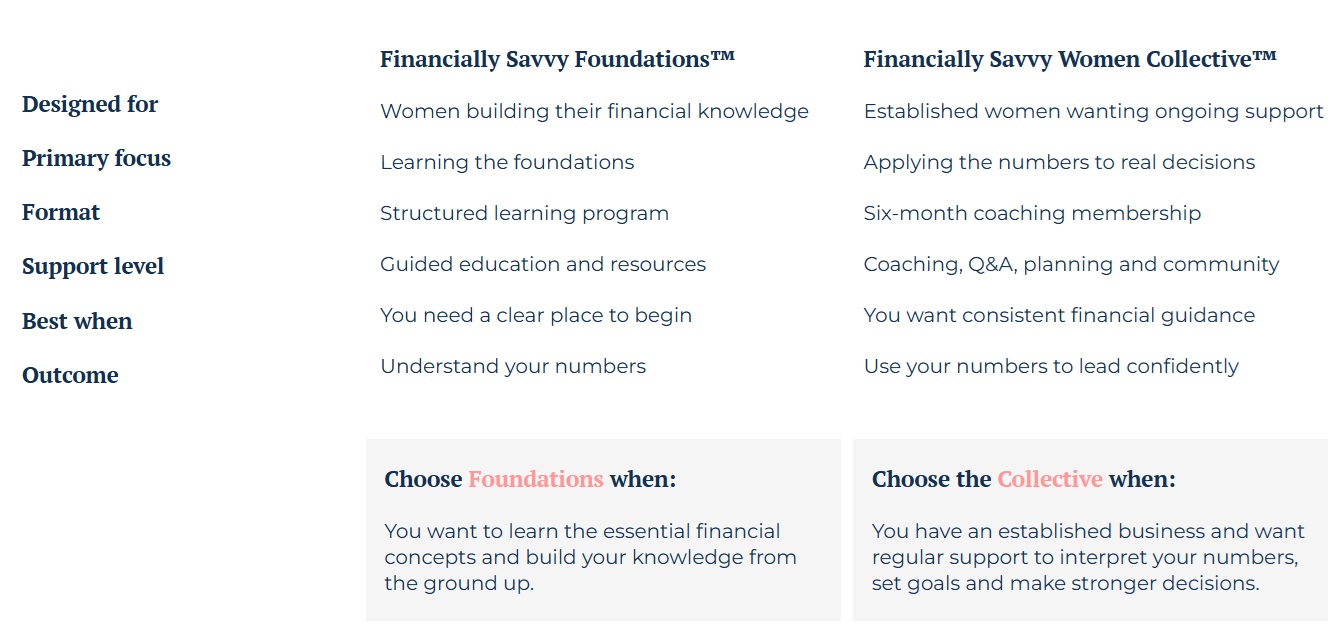Click the Financially Savvy Women Collective™ heading
The image size is (1344, 635).
(x=1070, y=59)
